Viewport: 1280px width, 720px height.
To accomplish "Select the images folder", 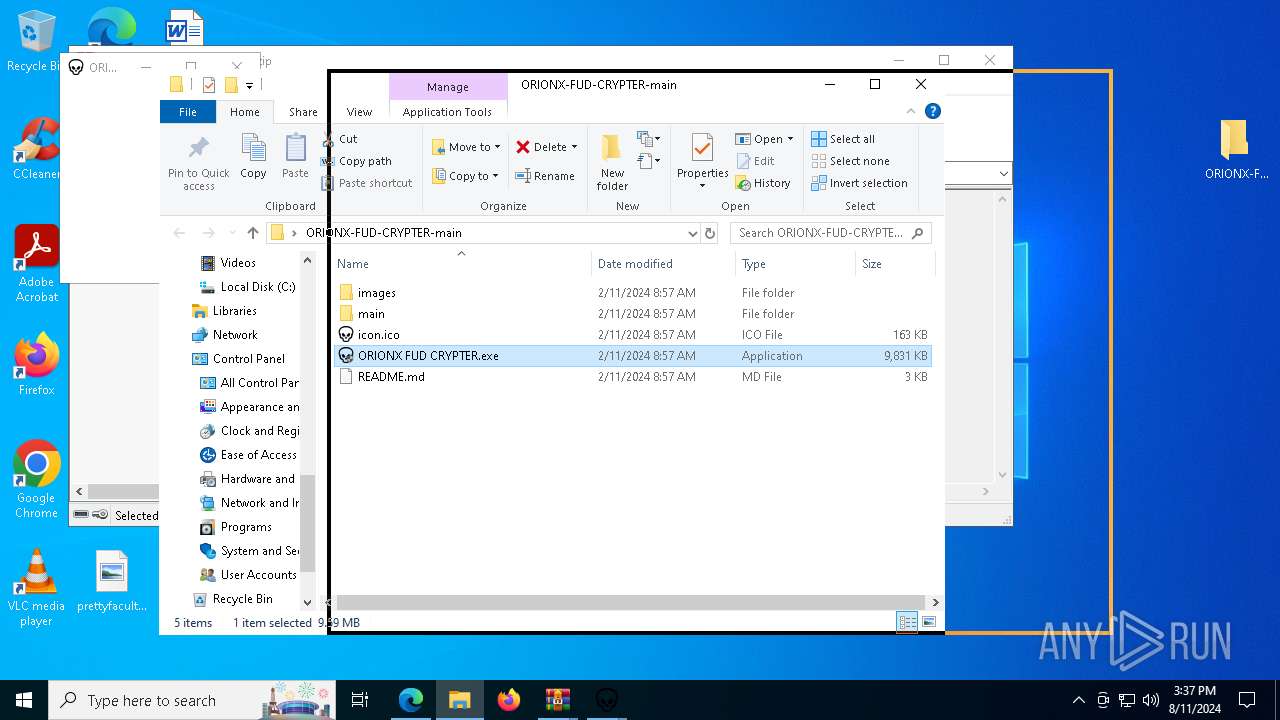I will (x=632, y=293).
